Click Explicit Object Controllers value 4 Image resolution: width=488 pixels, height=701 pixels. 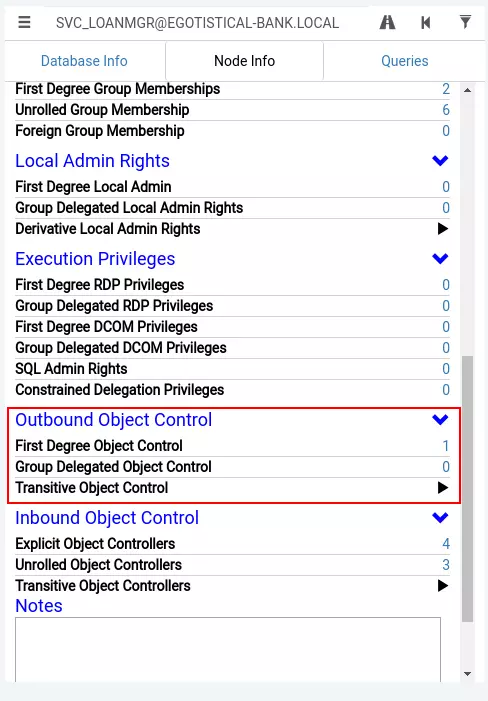tap(446, 544)
